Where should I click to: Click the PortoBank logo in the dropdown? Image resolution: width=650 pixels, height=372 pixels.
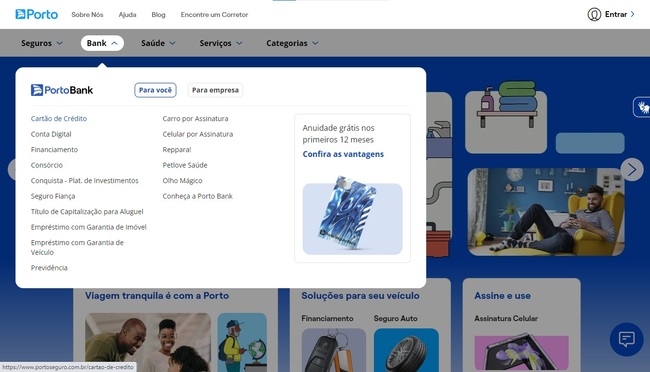[62, 90]
